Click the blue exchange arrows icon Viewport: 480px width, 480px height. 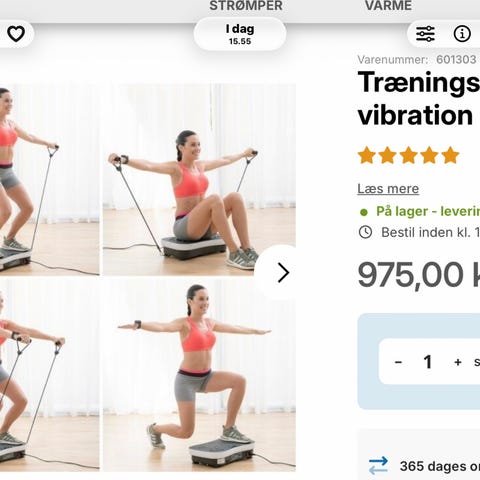(x=378, y=465)
